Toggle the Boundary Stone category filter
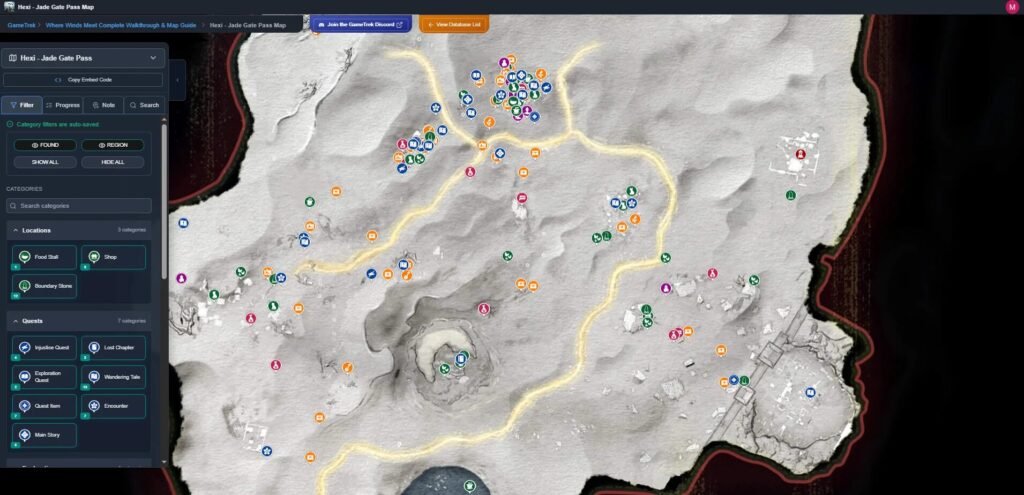Image resolution: width=1024 pixels, height=495 pixels. click(44, 286)
